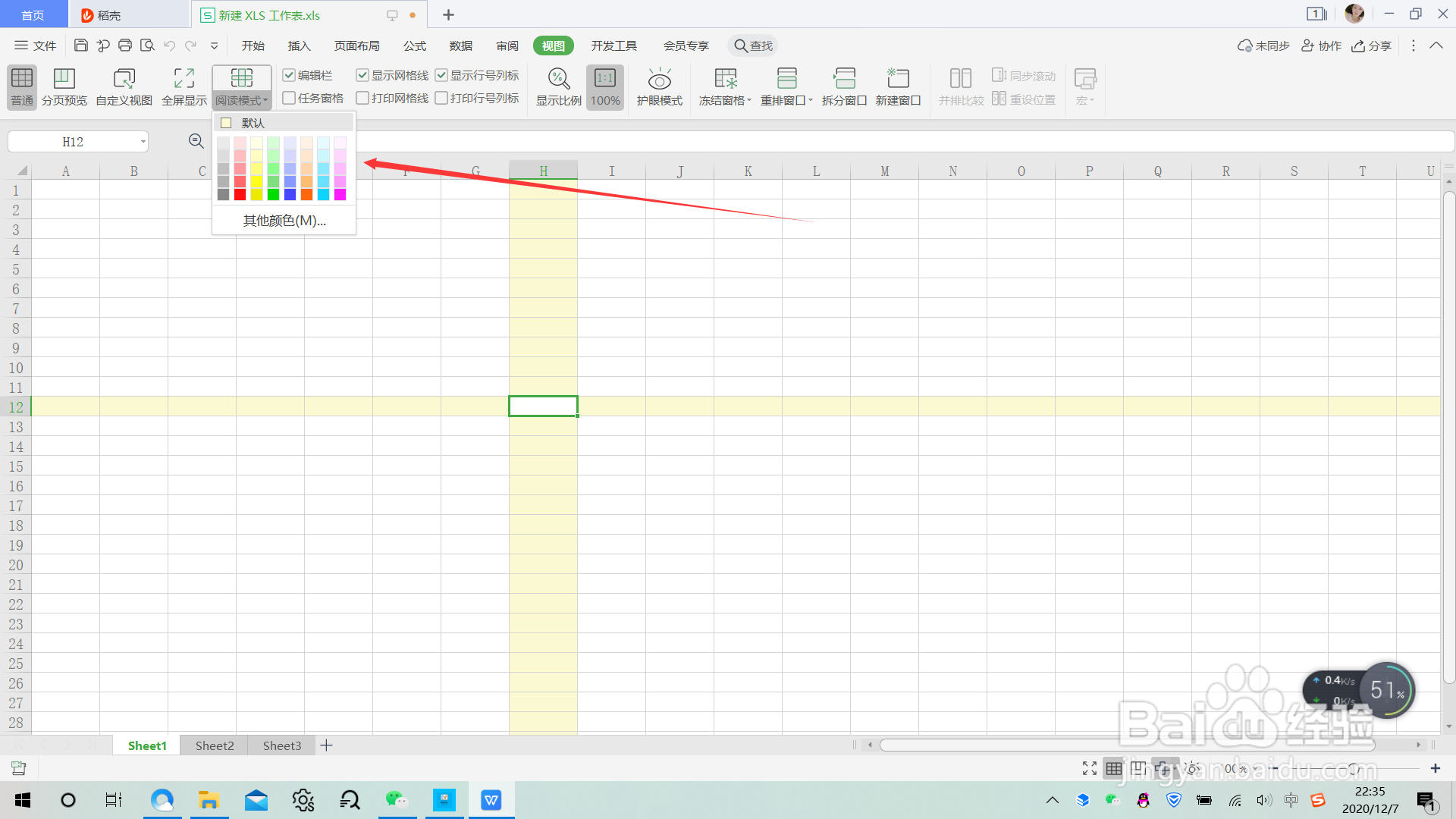The width and height of the screenshot is (1456, 819).
Task: Switch to the 页面布局 ribbon tab
Action: point(356,45)
